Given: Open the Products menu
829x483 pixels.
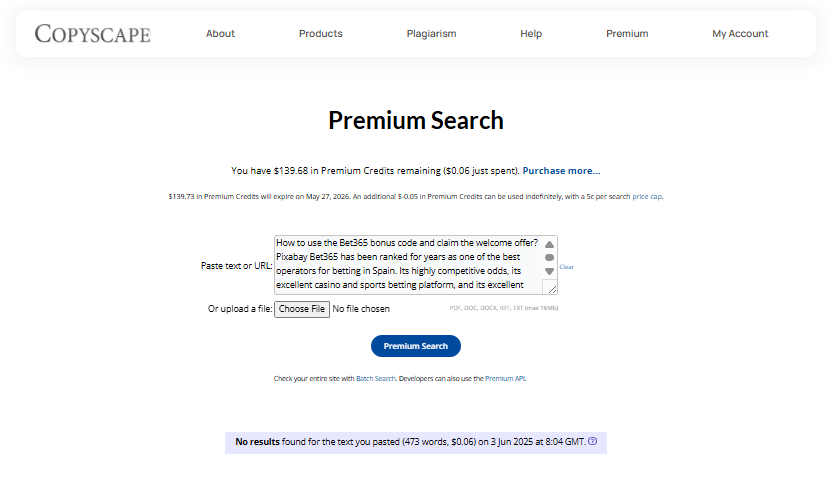Looking at the screenshot, I should pyautogui.click(x=320, y=33).
